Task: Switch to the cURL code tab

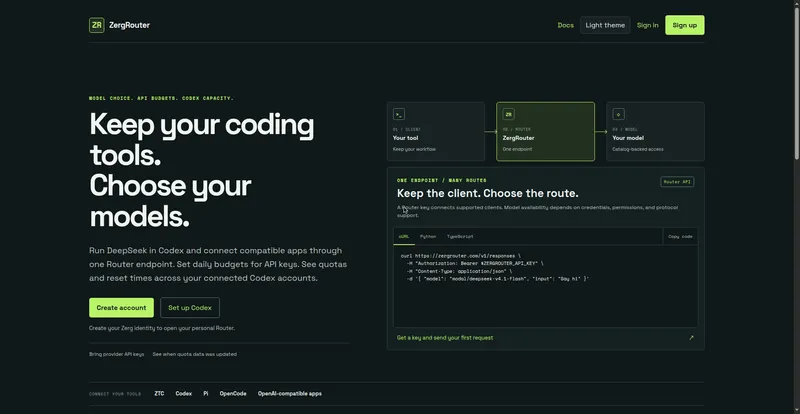Action: [404, 236]
